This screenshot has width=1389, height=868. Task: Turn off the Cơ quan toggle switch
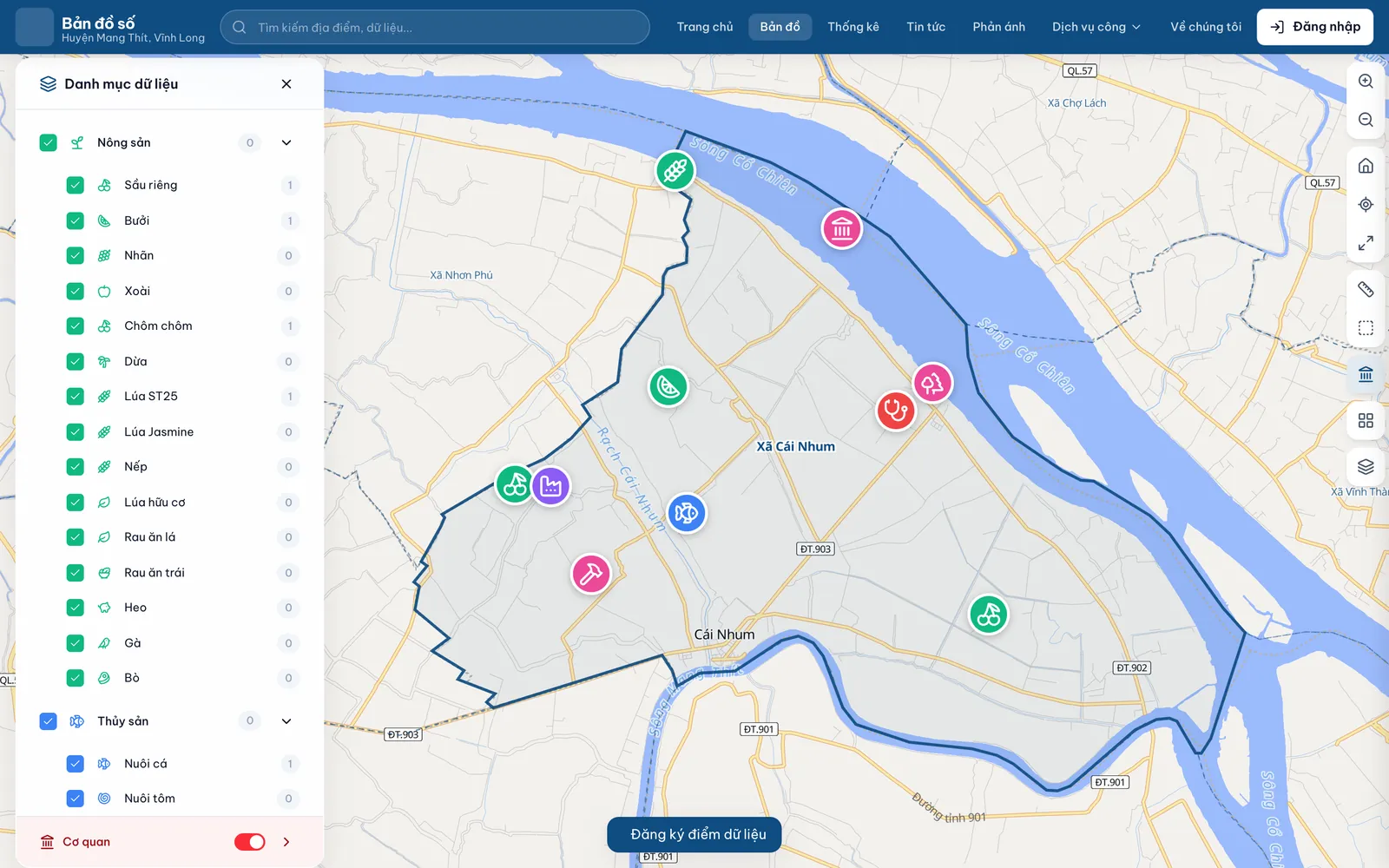click(250, 842)
